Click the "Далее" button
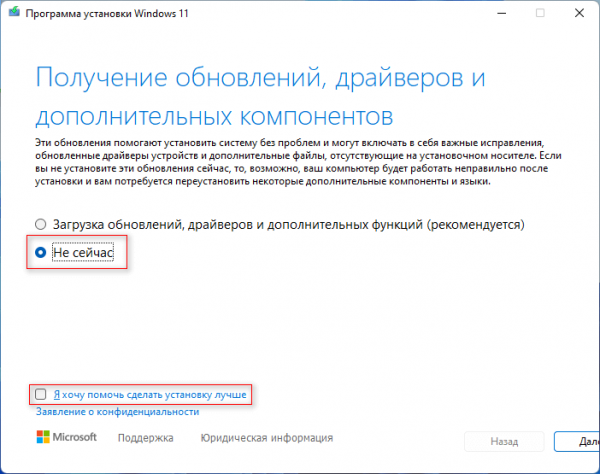The width and height of the screenshot is (600, 474). point(577,441)
